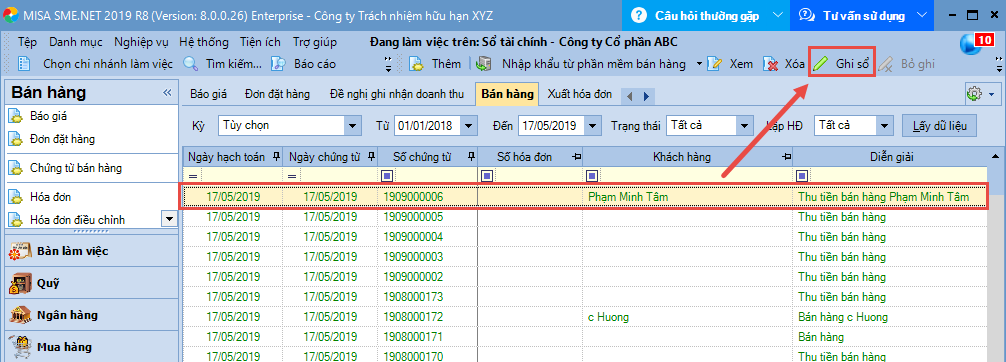Click the Xóa delete icon

pyautogui.click(x=771, y=64)
